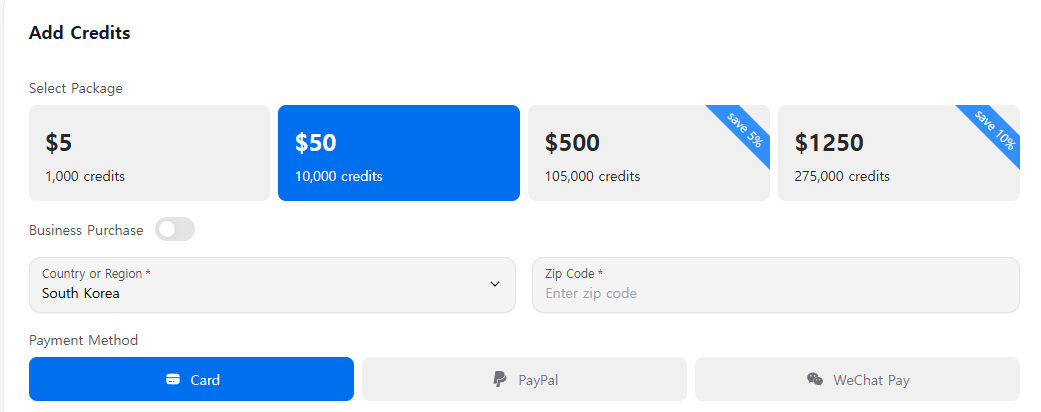Select the $5 package for 1,000 credits
This screenshot has width=1041, height=412.
tap(149, 153)
